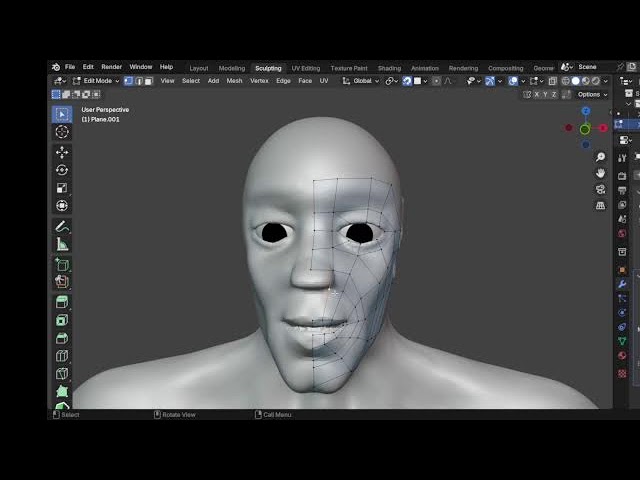Image resolution: width=640 pixels, height=480 pixels.
Task: Open the Options dropdown
Action: point(593,94)
